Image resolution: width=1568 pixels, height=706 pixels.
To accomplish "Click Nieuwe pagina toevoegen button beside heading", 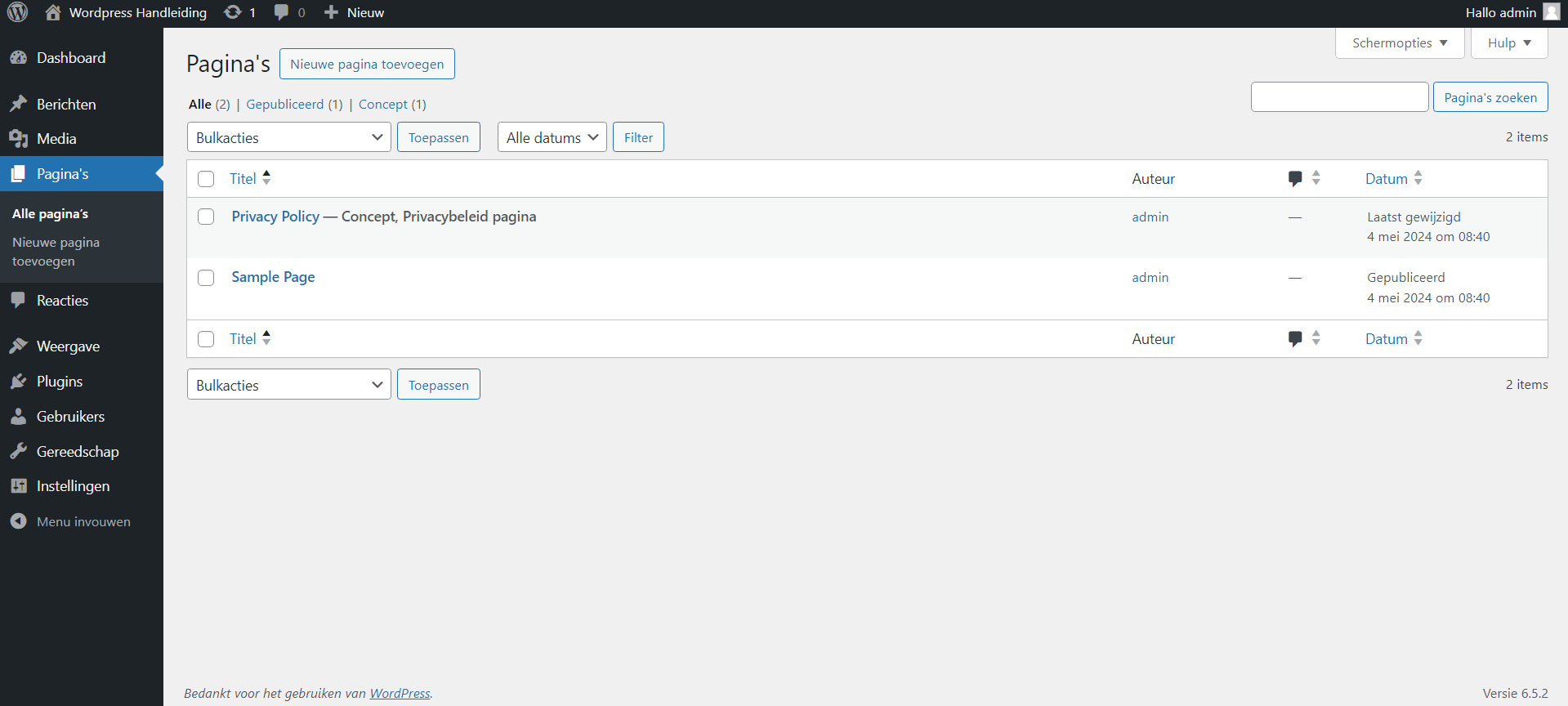I will click(x=367, y=64).
